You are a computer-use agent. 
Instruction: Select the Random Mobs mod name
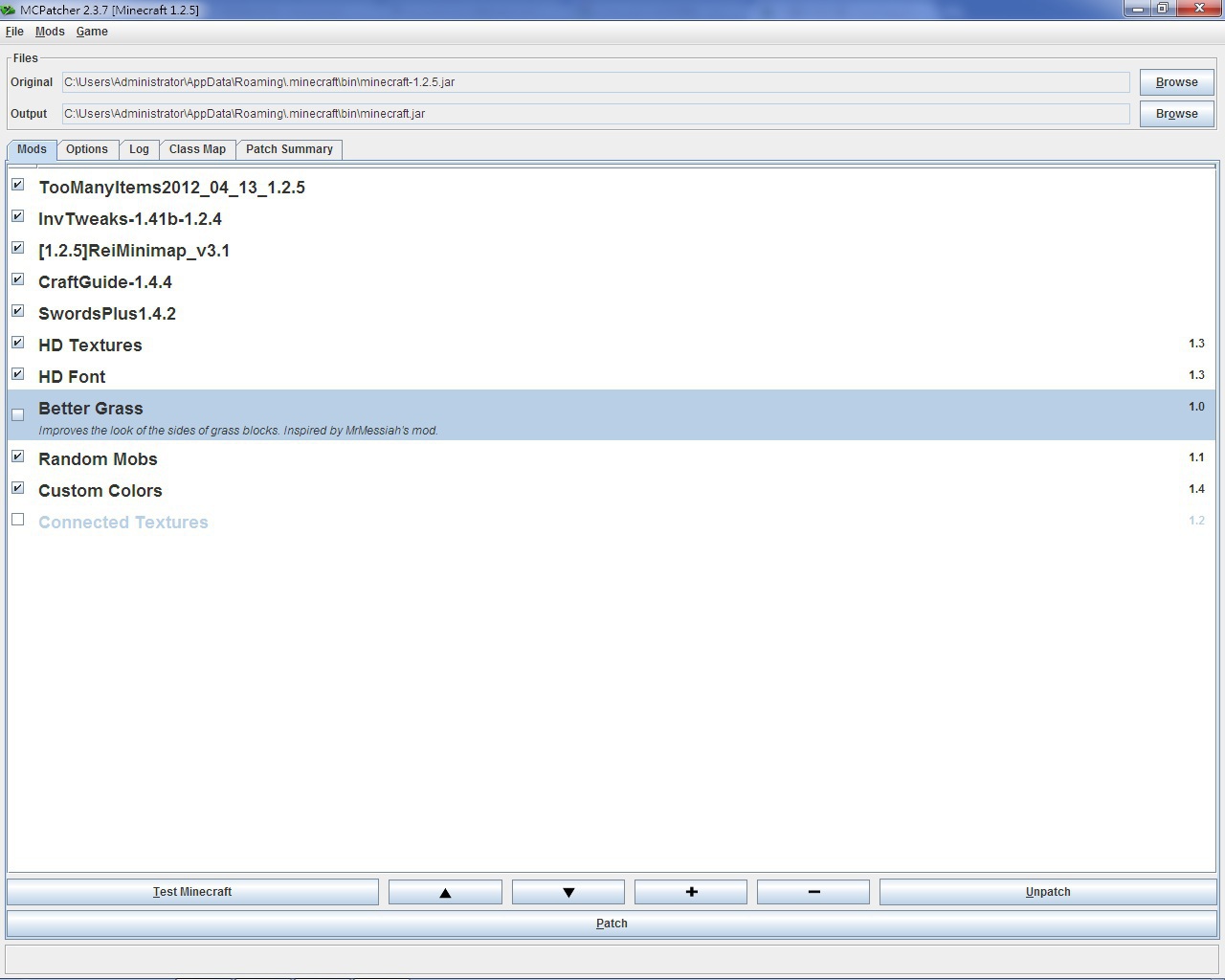point(98,459)
